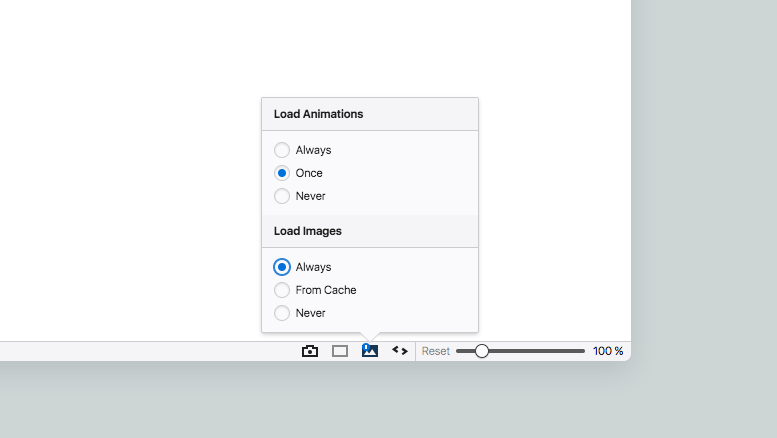777x438 pixels.
Task: Click the zoom slider handle
Action: pyautogui.click(x=482, y=351)
